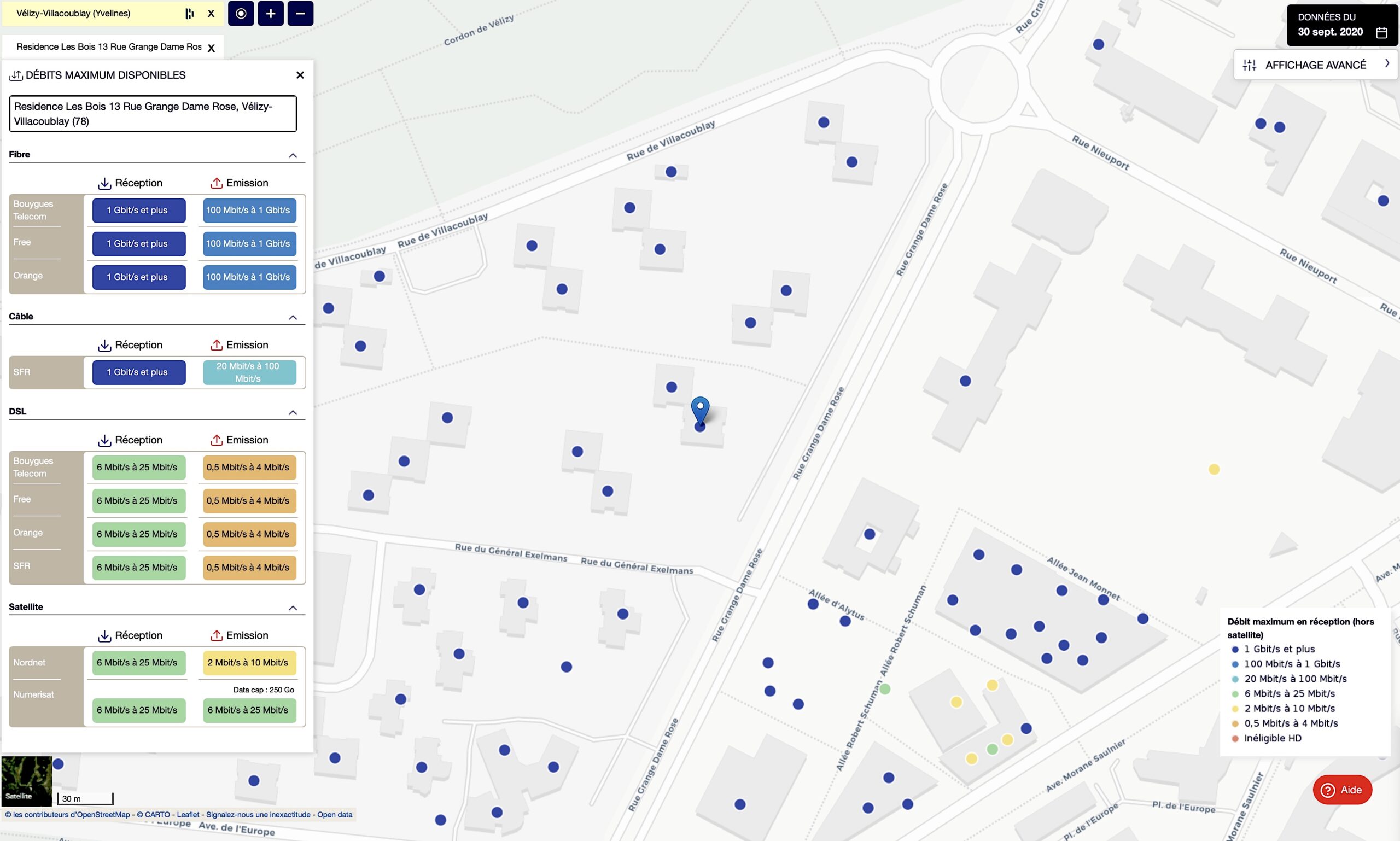Switch to Satellite map view thumbnail

(x=26, y=780)
